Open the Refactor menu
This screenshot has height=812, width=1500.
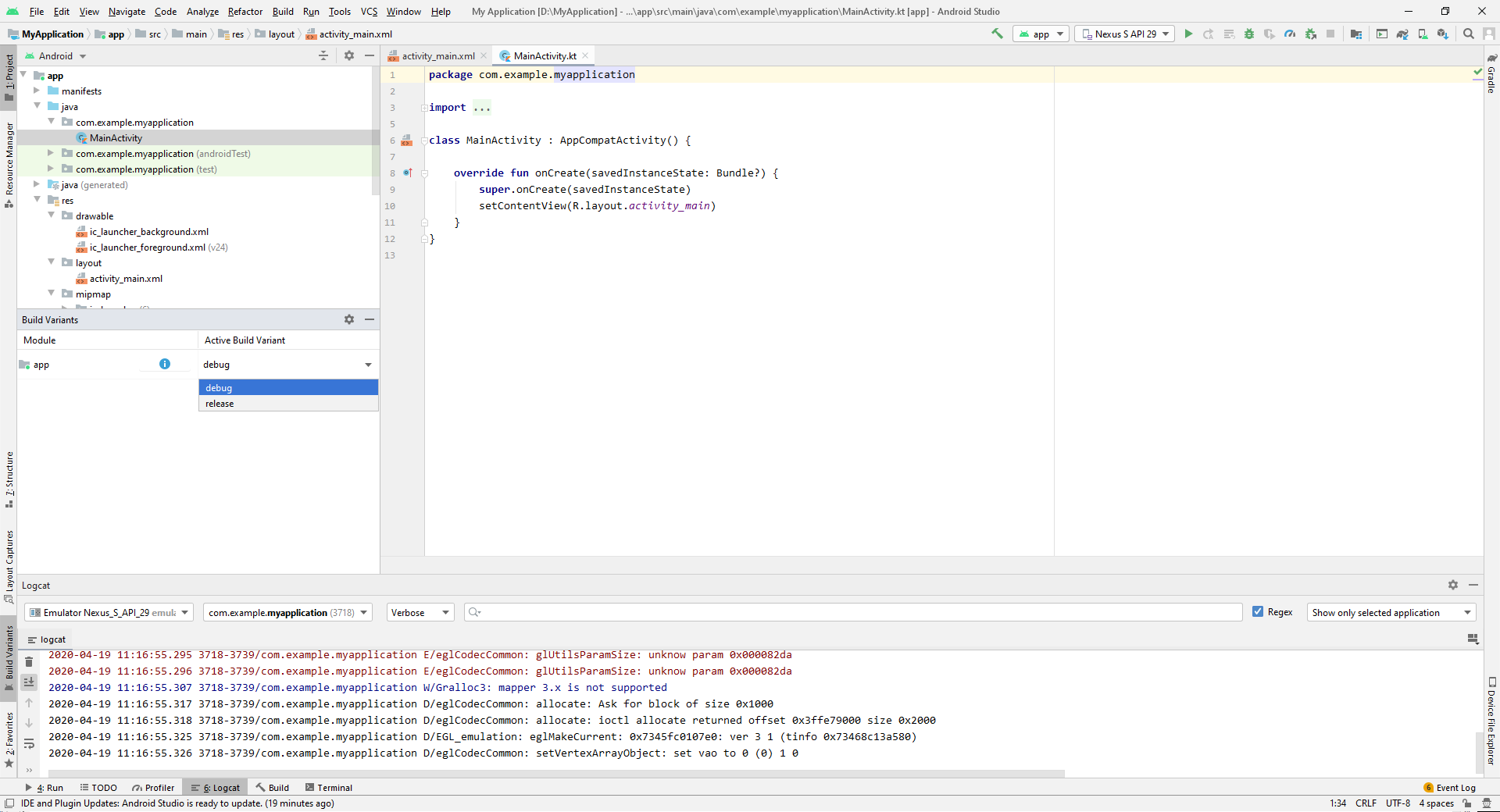tap(245, 12)
